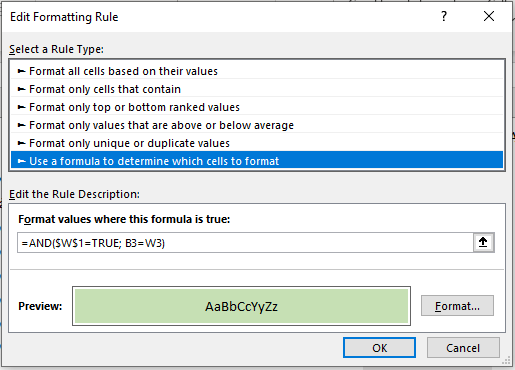The image size is (515, 370).
Task: Click arrow bullet beside 'Format all cells based on their values'
Action: [21, 71]
